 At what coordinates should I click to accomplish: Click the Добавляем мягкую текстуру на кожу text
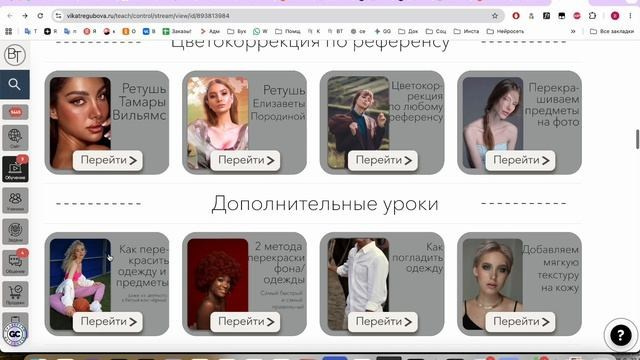pyautogui.click(x=551, y=269)
